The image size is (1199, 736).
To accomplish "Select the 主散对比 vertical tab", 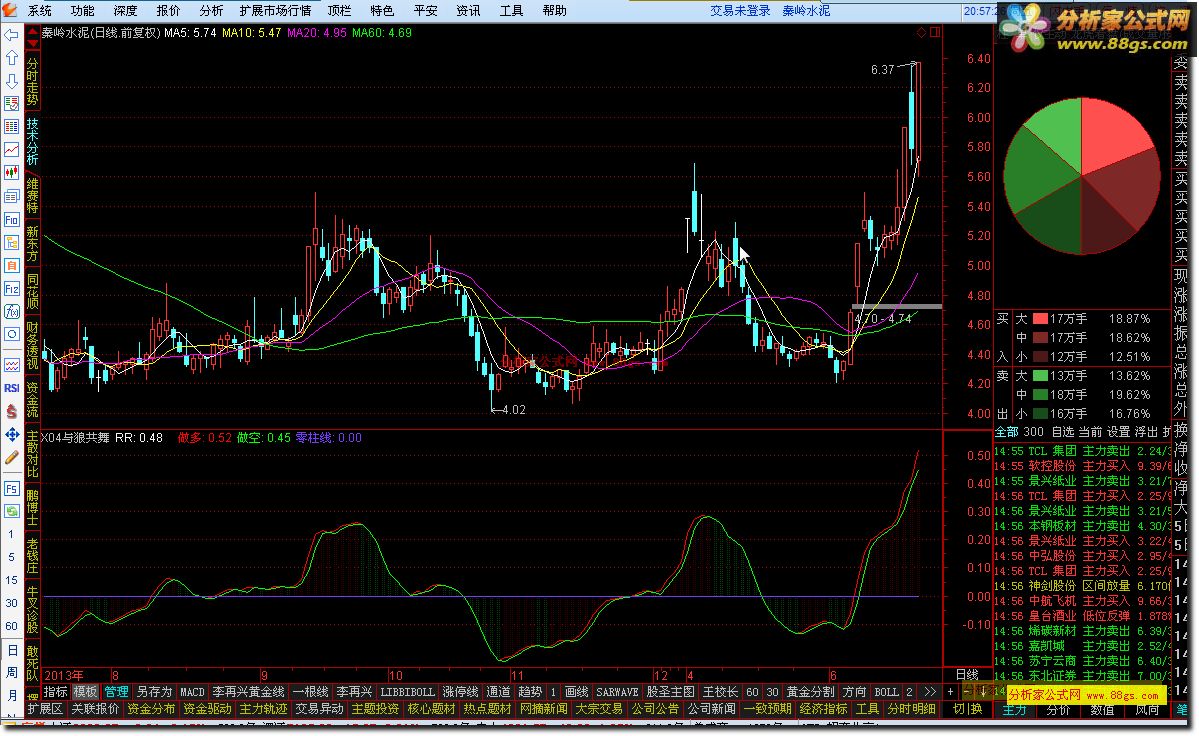I will point(32,454).
